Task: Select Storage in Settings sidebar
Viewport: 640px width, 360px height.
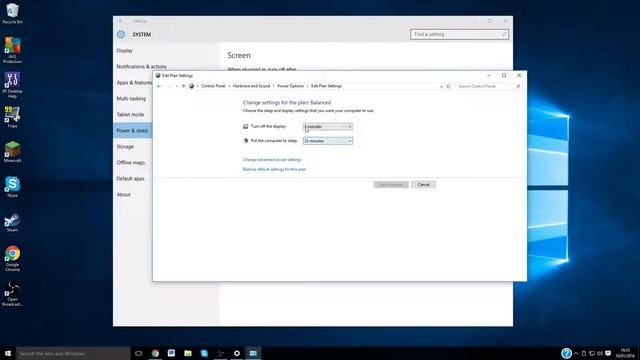Action: pos(125,147)
